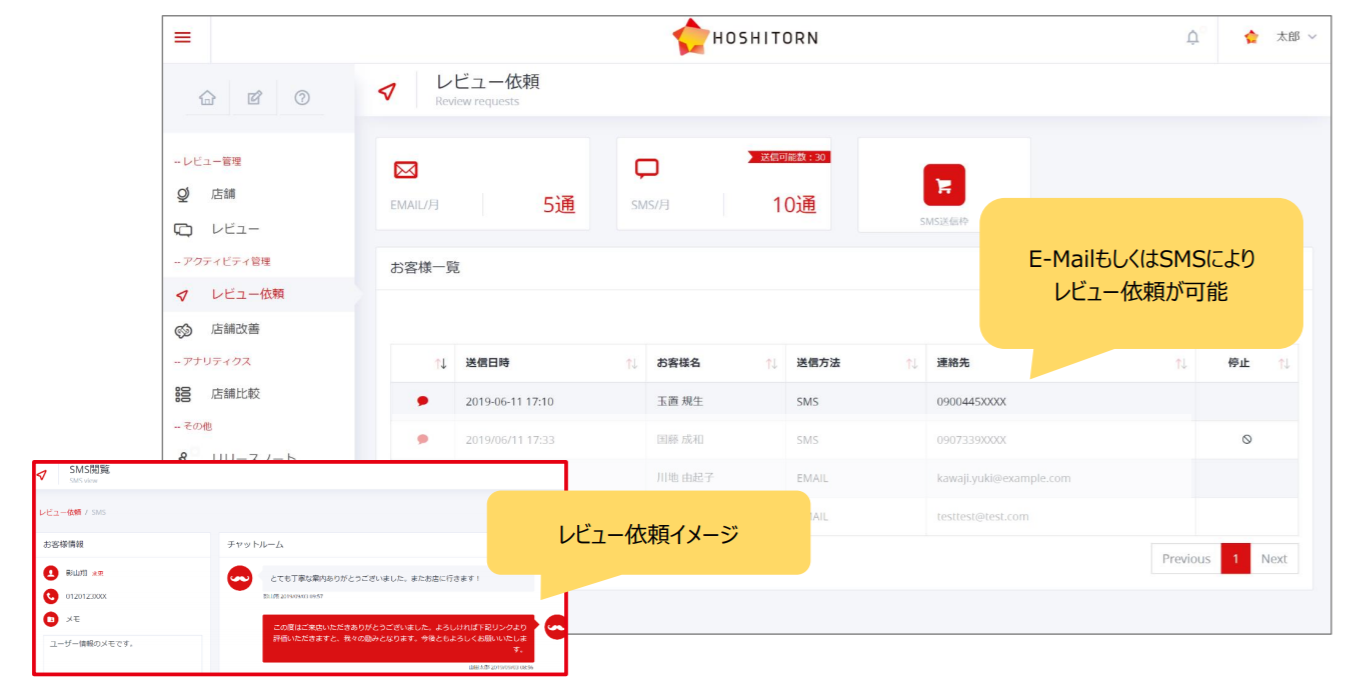The image size is (1347, 695).
Task: Click the SMS/月 speech bubble icon
Action: [647, 169]
